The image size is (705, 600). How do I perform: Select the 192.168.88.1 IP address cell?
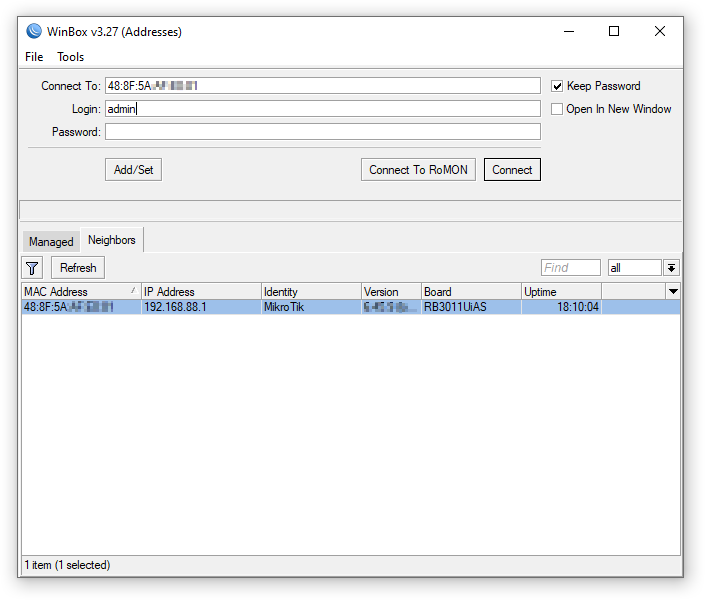pyautogui.click(x=201, y=307)
